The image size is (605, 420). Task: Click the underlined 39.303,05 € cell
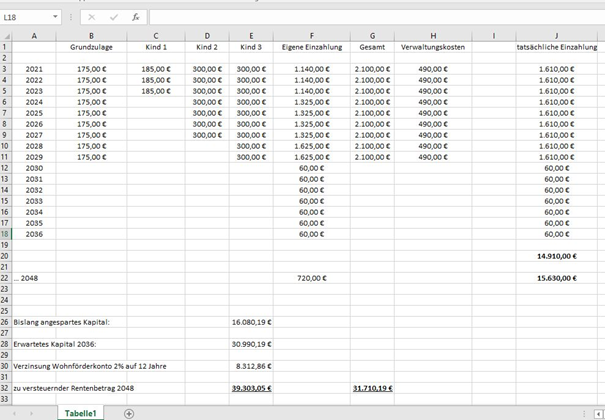pos(250,387)
